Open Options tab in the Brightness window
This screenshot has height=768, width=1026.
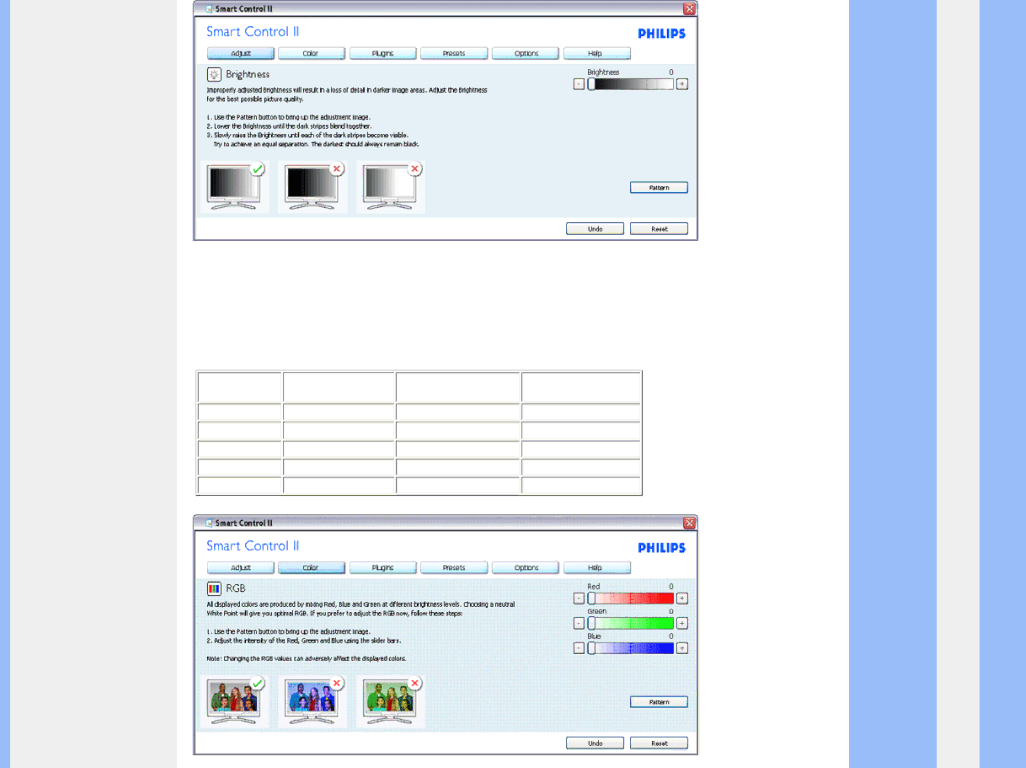[525, 53]
